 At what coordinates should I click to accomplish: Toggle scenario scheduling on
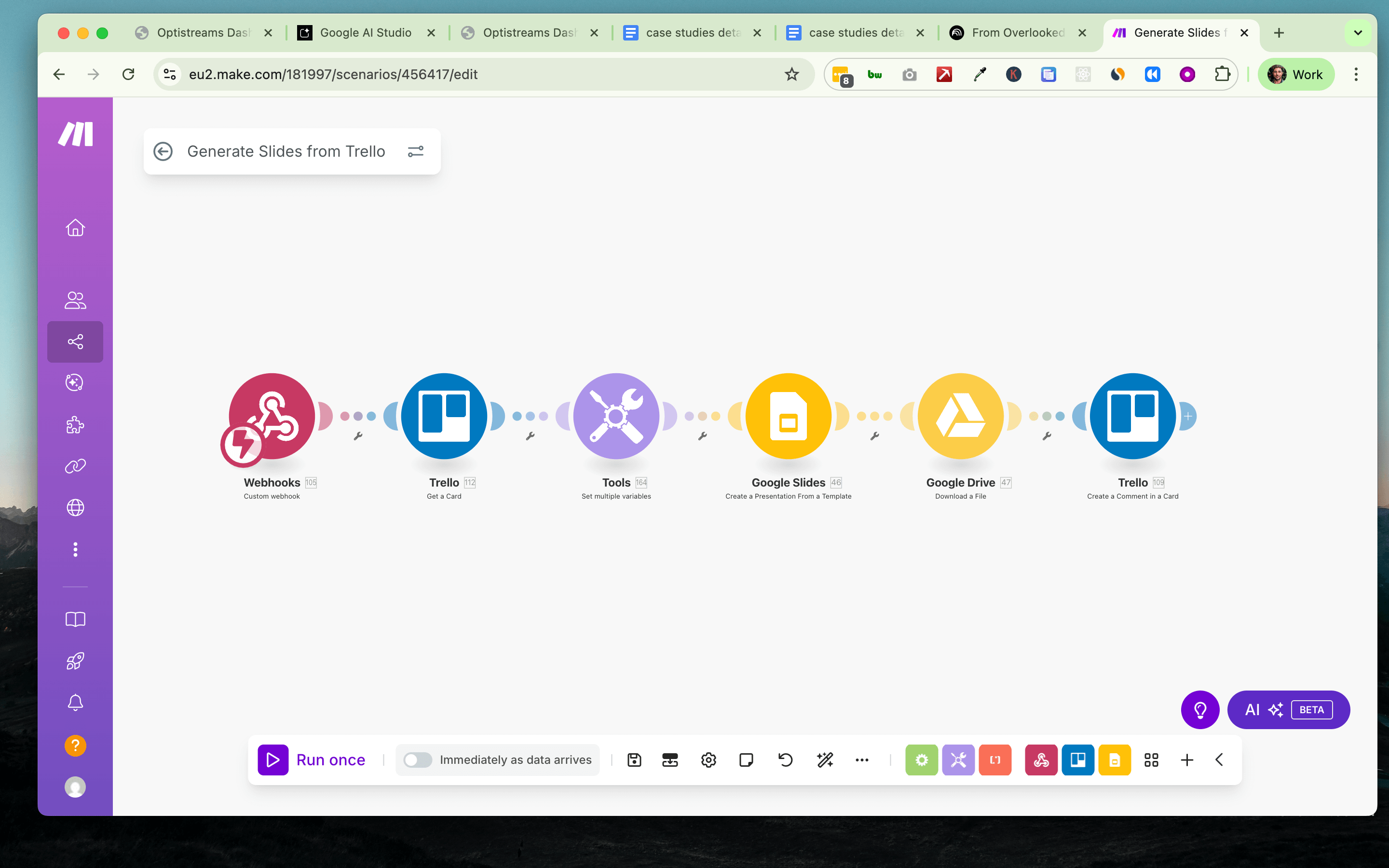click(x=417, y=760)
